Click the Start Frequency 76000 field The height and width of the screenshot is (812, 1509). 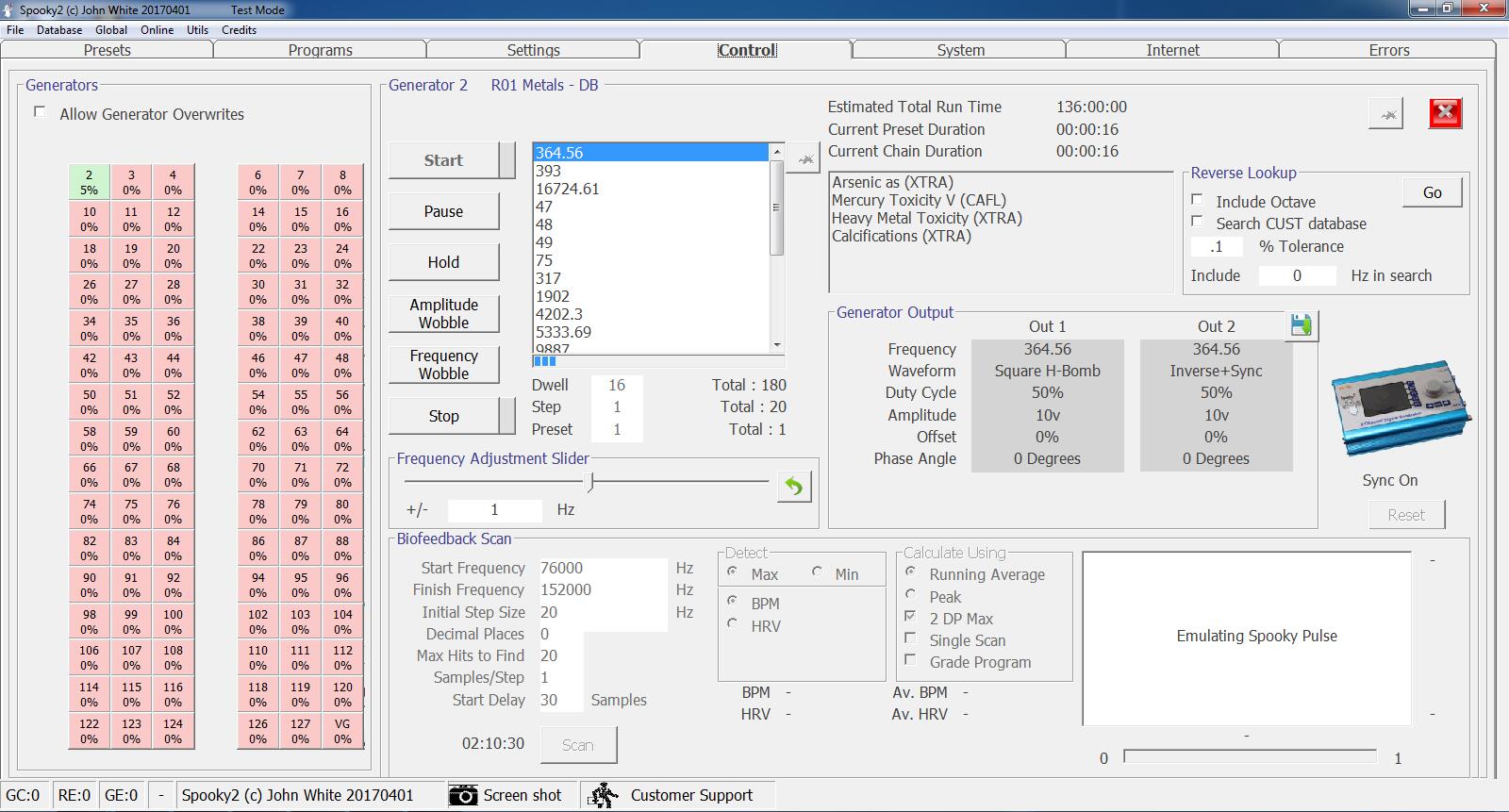coord(602,568)
